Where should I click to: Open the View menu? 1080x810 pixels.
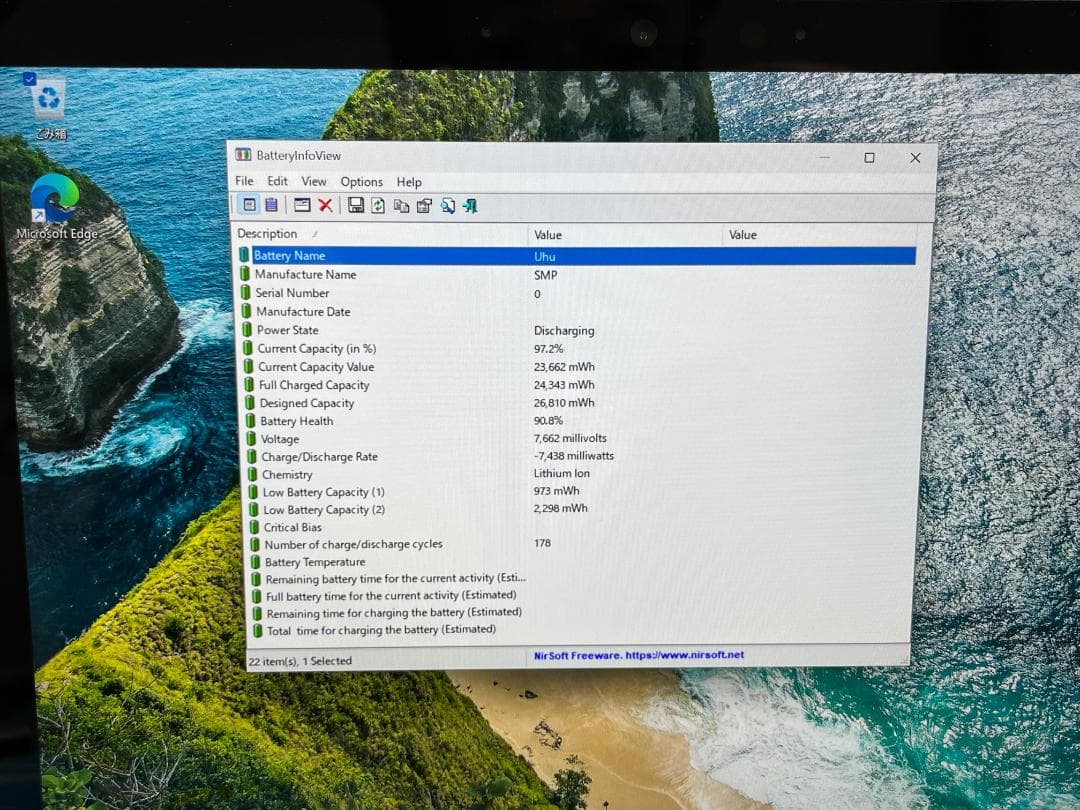314,181
